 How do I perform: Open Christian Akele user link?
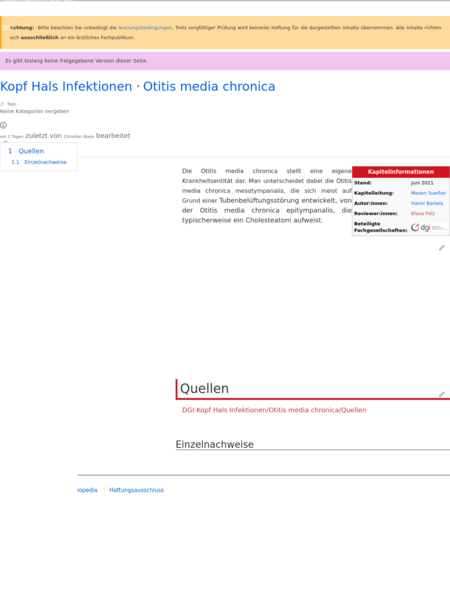pos(78,136)
